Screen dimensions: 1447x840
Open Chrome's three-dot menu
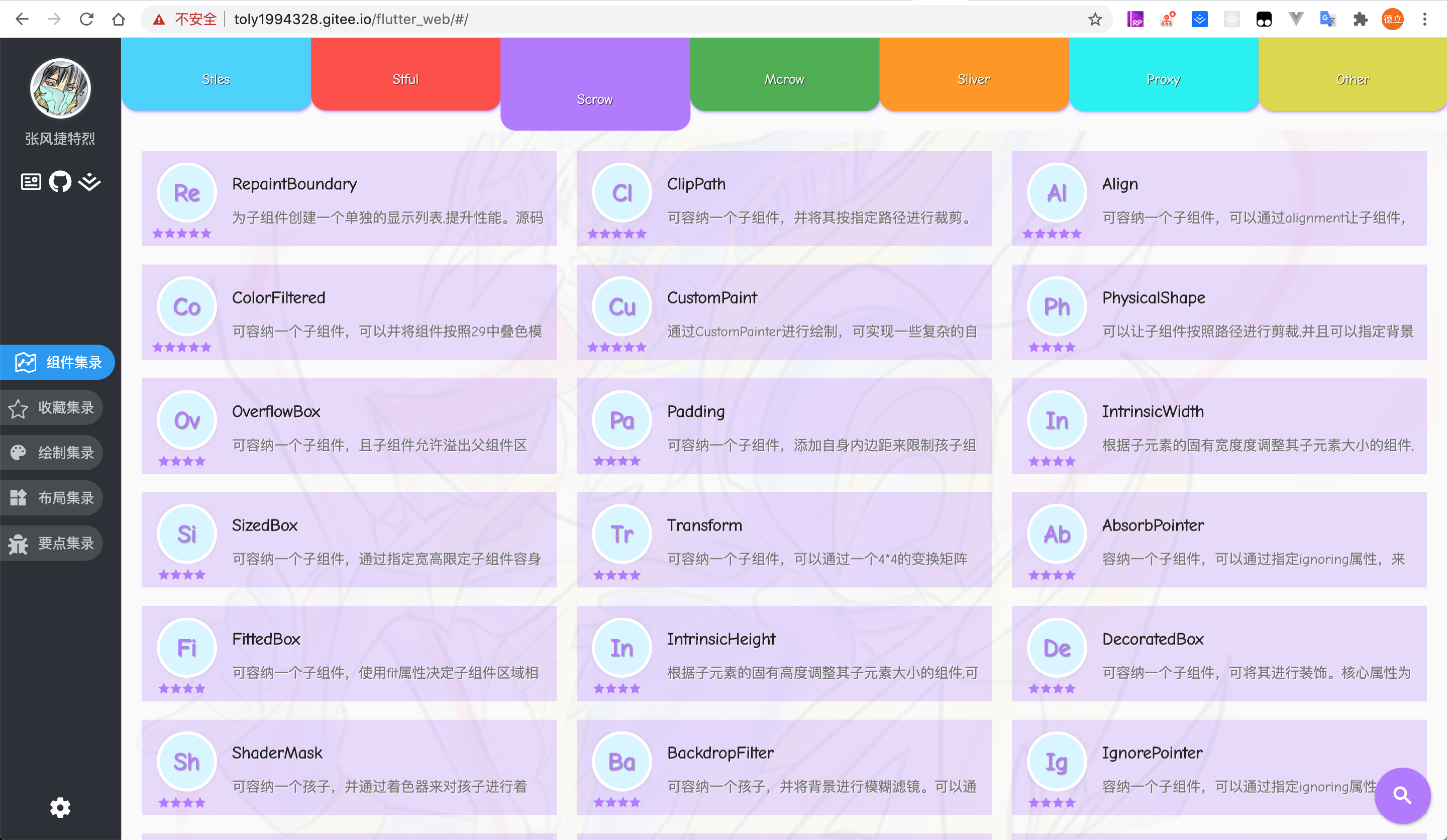point(1424,20)
